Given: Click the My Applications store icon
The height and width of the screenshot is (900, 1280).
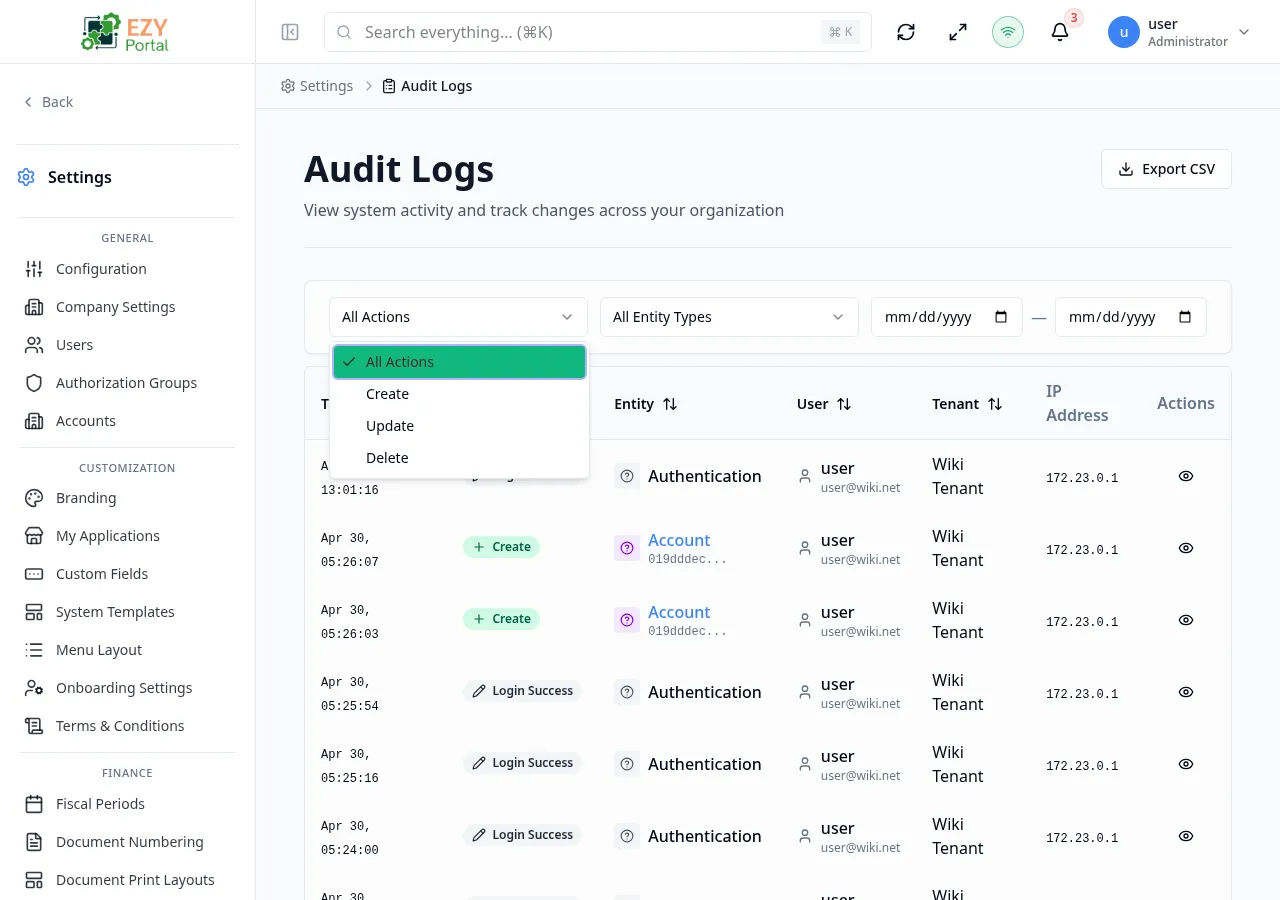Looking at the screenshot, I should (x=34, y=536).
